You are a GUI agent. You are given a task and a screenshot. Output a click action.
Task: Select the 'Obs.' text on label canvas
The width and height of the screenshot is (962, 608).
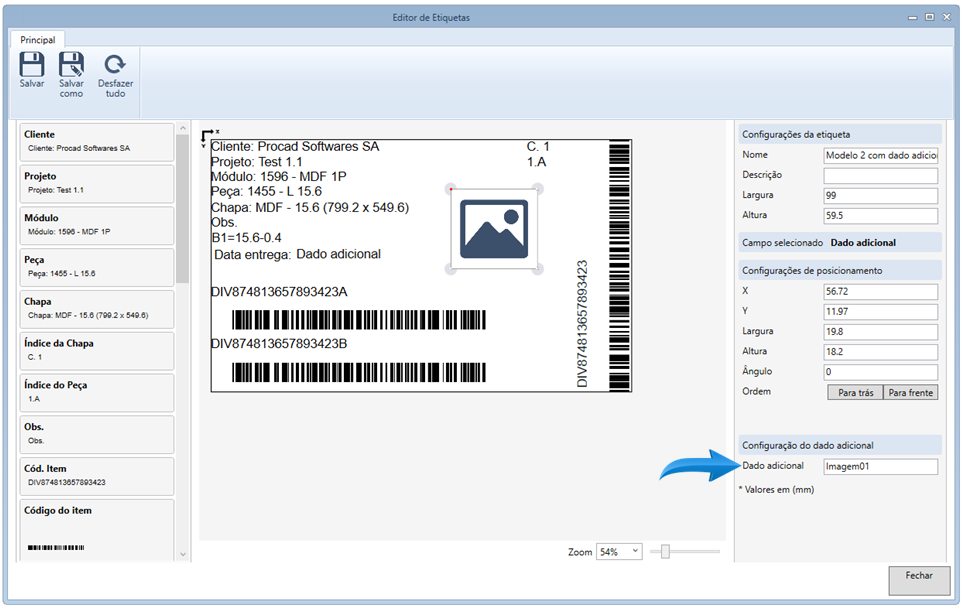[x=224, y=222]
